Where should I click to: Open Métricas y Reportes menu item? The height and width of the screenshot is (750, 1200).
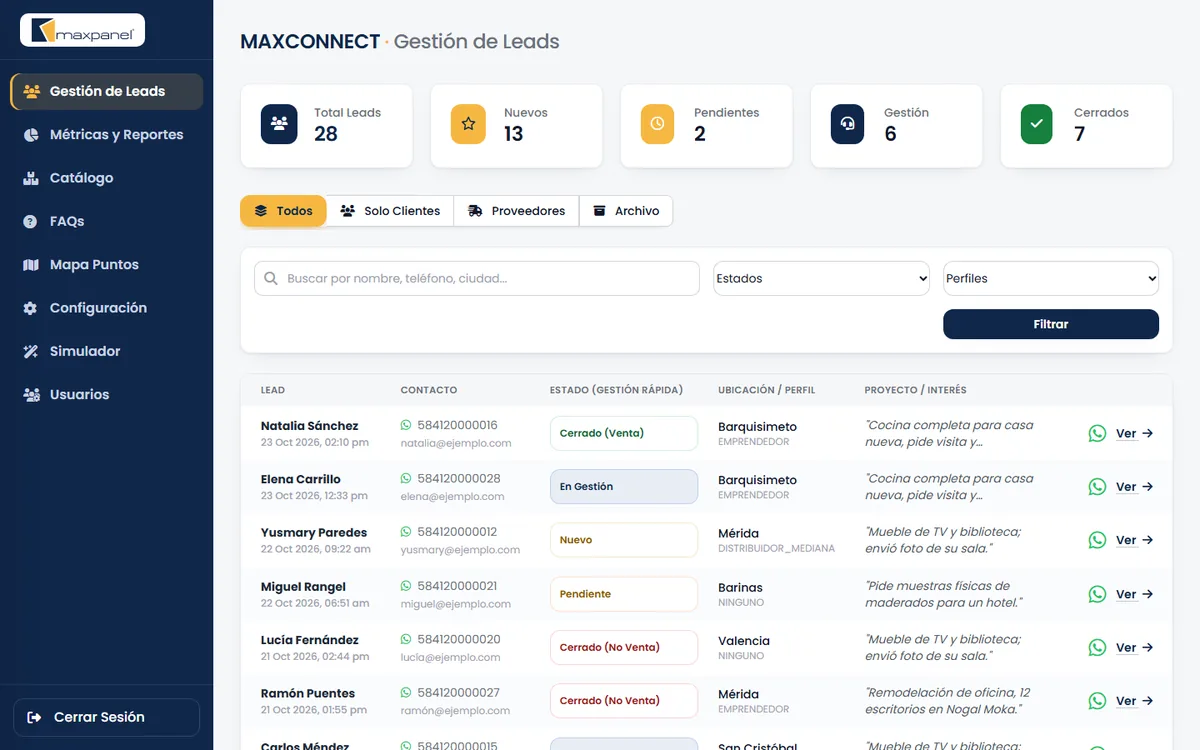pos(106,135)
